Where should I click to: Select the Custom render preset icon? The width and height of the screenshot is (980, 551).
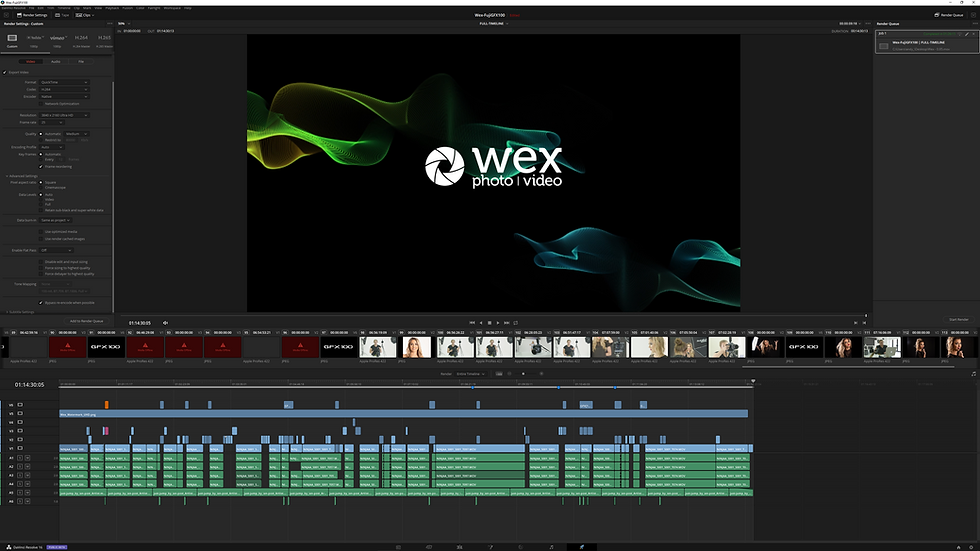pyautogui.click(x=12, y=38)
